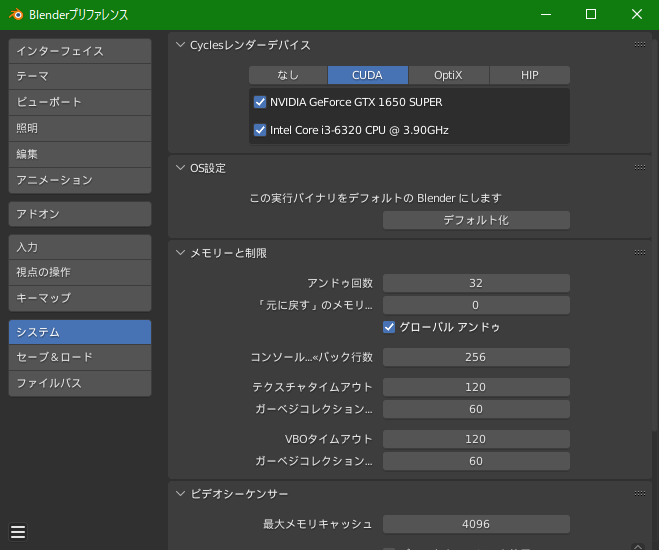Grab Cyclesレンダーデバイス panel drag handle

pyautogui.click(x=640, y=45)
